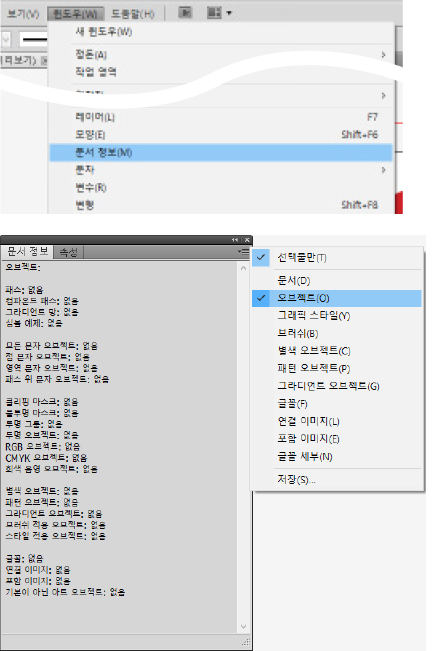
Task: Click the 오브젝트: heading in the panel
Action: (23, 267)
